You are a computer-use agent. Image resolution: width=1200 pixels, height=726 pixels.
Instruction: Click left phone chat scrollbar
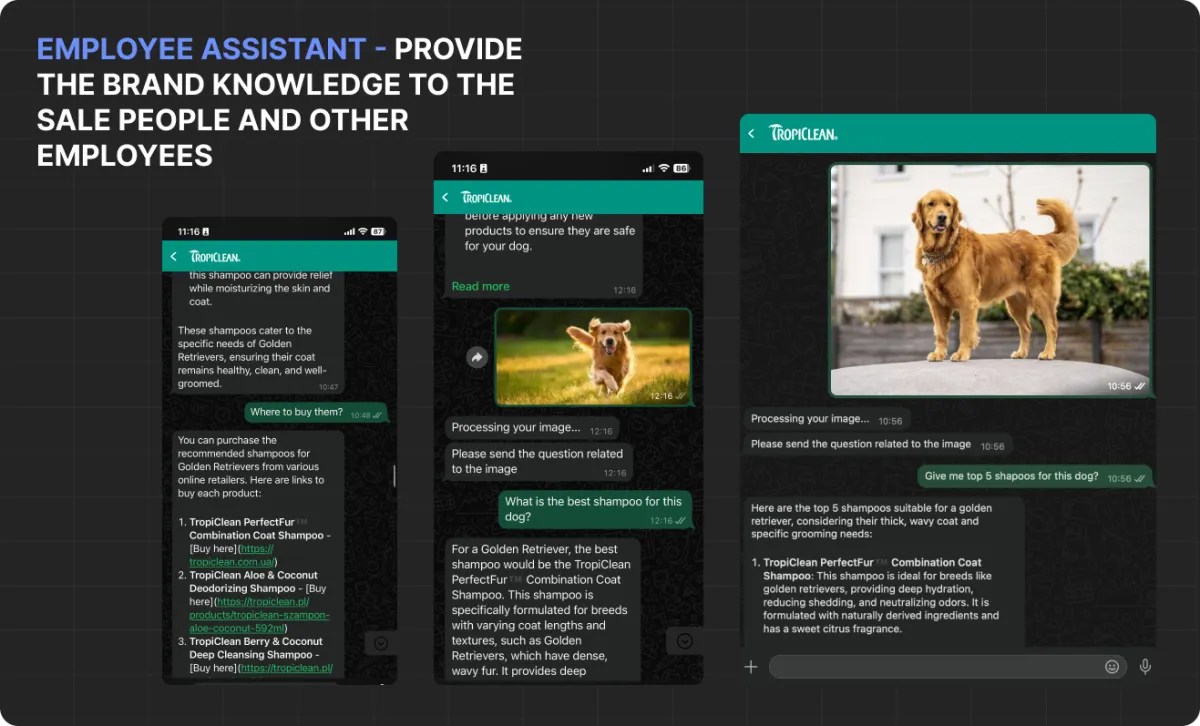click(x=393, y=476)
